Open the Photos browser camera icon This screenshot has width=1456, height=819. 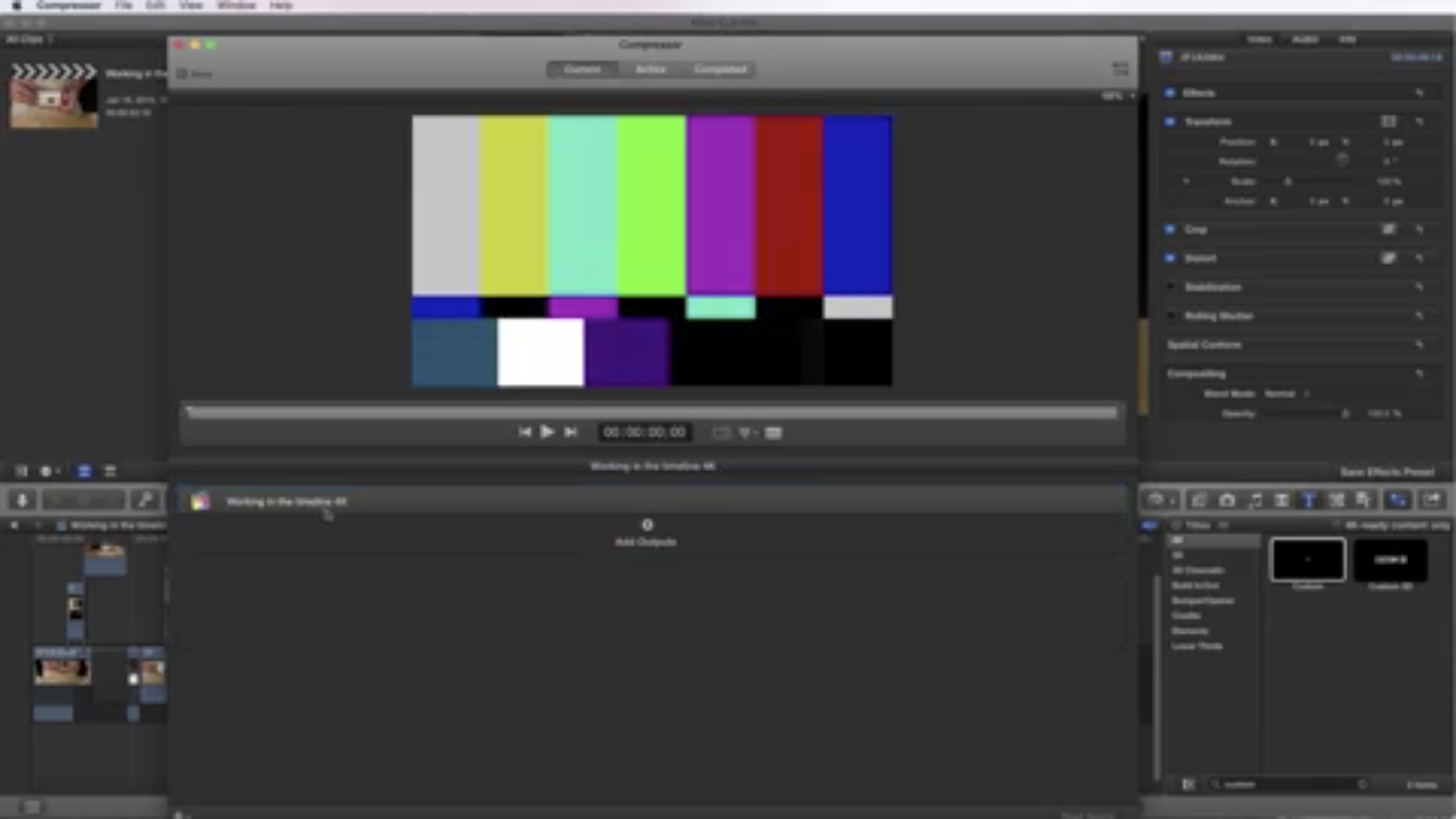point(1227,500)
